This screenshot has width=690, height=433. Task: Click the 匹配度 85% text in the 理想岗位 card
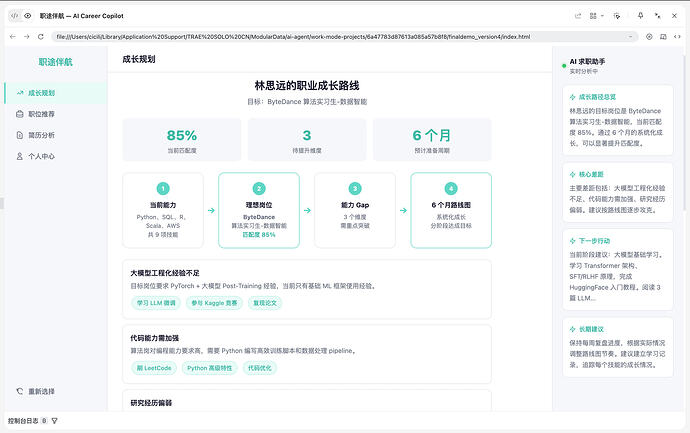coord(259,235)
